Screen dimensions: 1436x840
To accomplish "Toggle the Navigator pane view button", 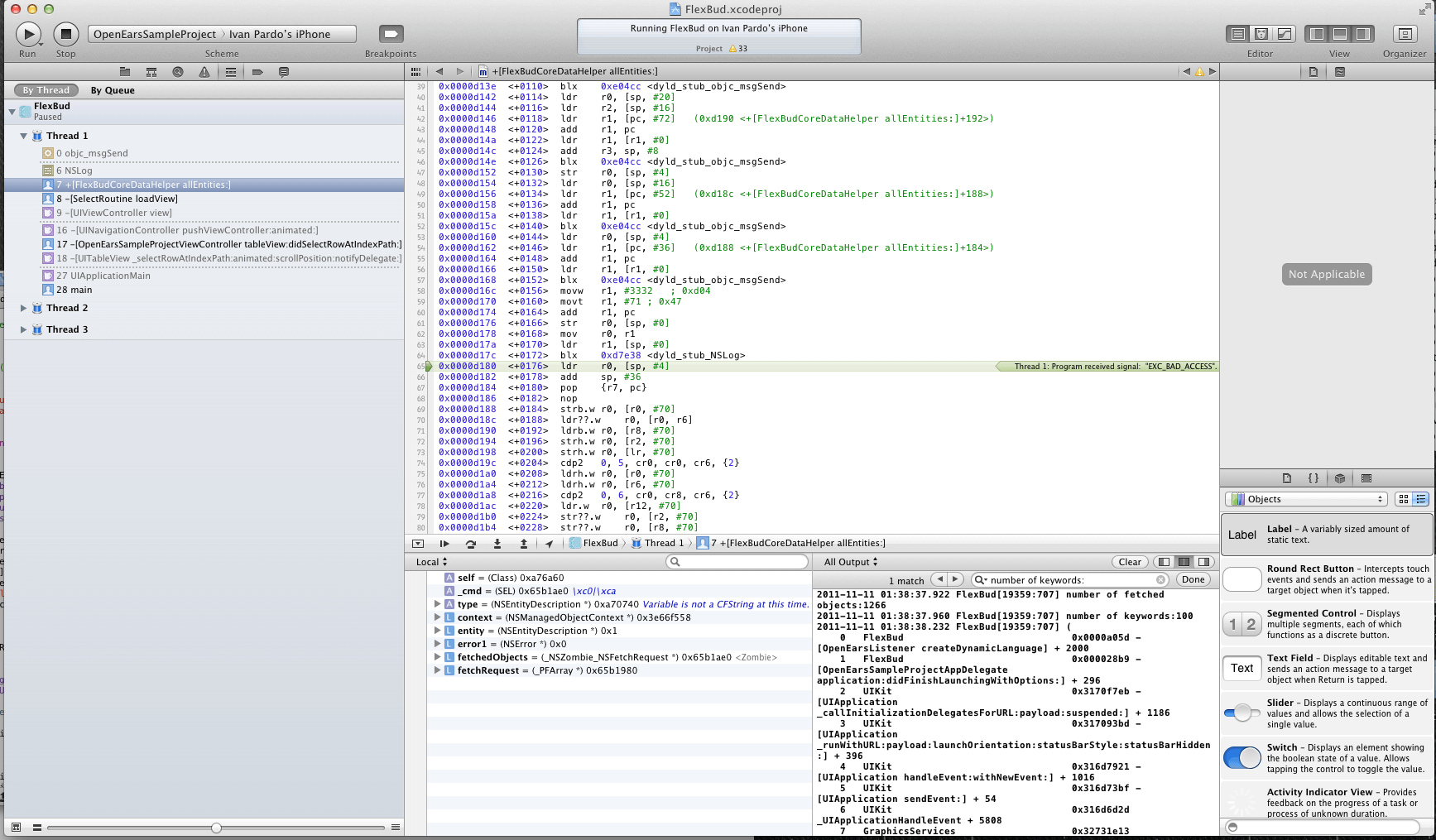I will [x=1317, y=34].
